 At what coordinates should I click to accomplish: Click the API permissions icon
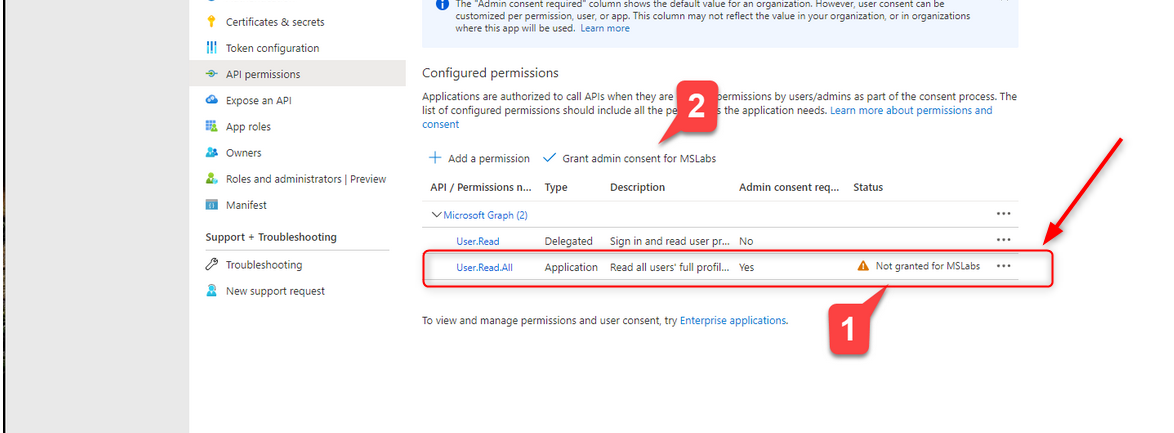tap(211, 74)
